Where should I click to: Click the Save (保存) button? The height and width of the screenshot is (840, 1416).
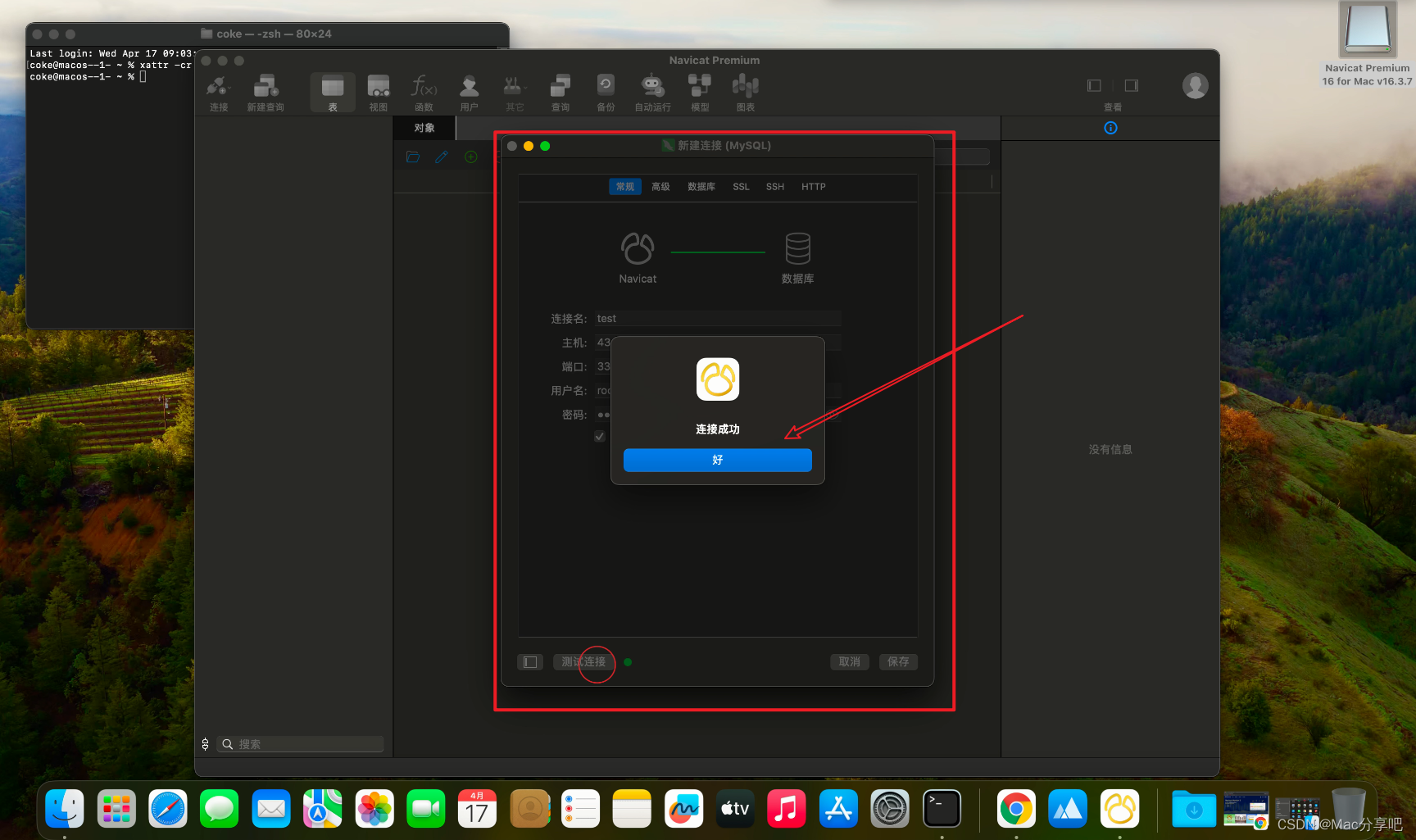pyautogui.click(x=898, y=661)
